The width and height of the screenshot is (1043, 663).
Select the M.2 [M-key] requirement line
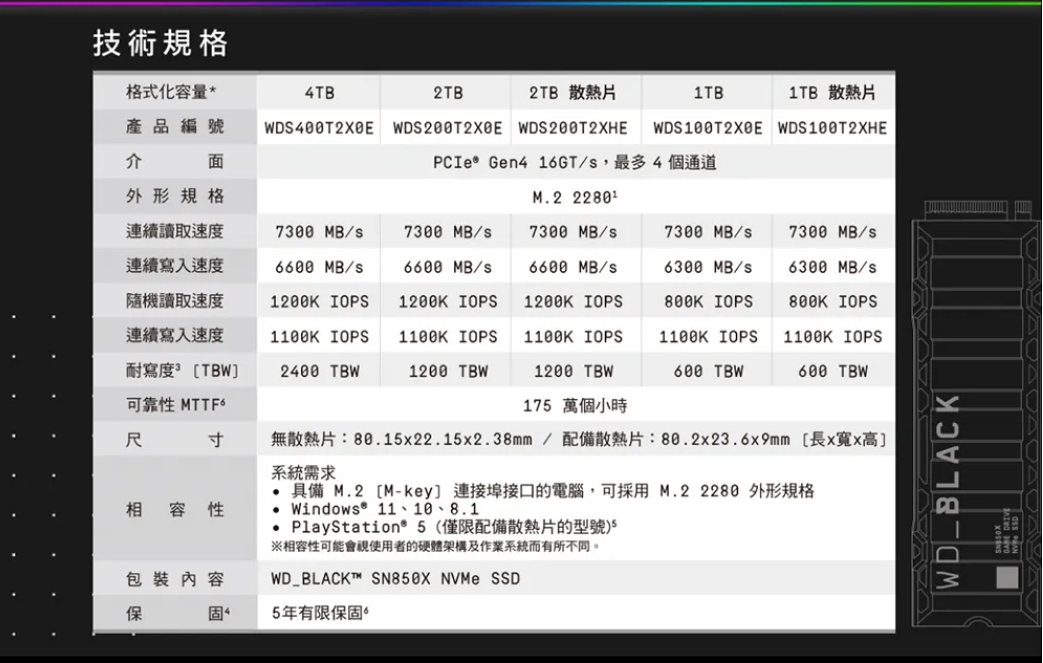[x=543, y=491]
